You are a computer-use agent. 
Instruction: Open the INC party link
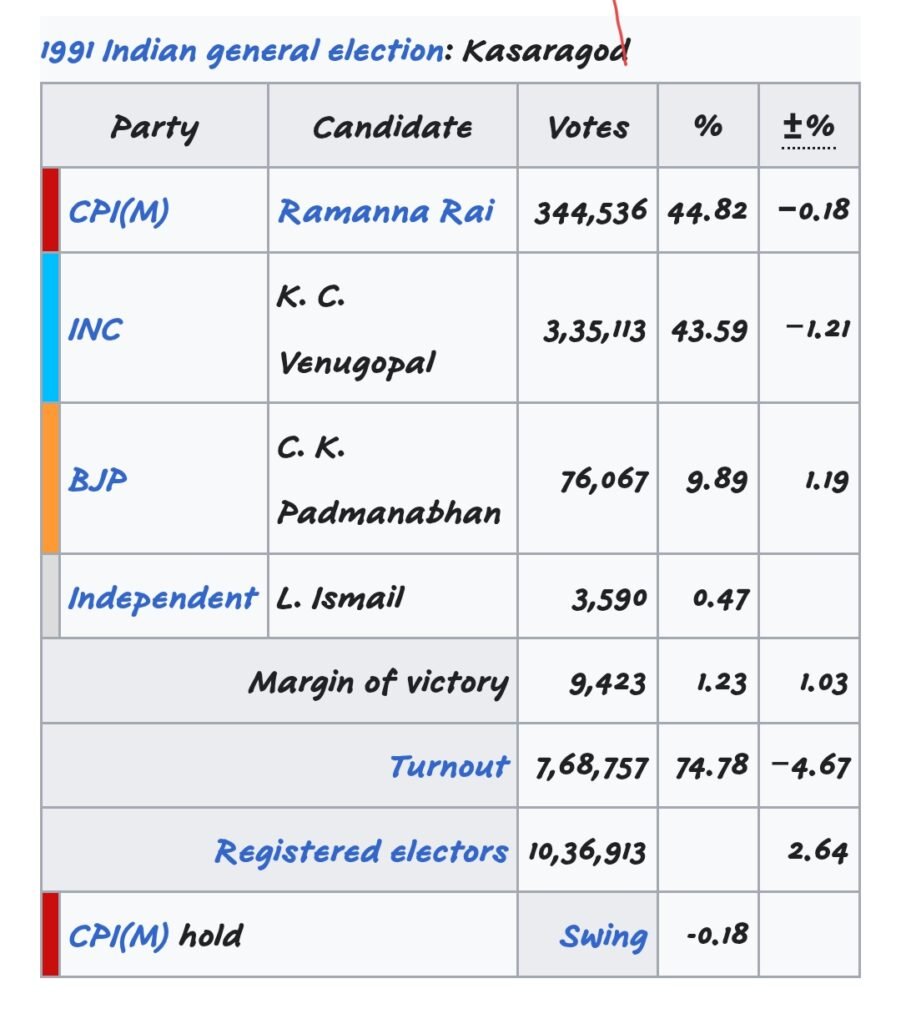tap(95, 329)
